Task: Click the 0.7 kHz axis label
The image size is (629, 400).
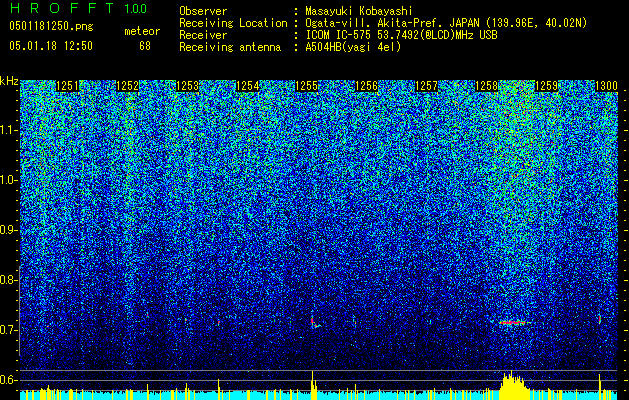Action: (x=9, y=330)
